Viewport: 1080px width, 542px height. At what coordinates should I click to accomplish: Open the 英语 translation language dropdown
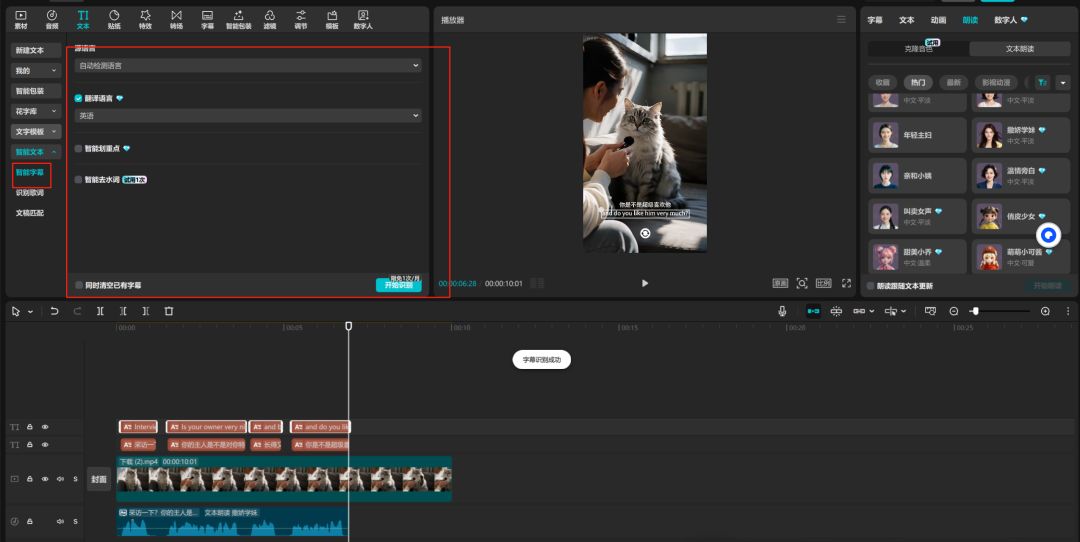(x=248, y=116)
